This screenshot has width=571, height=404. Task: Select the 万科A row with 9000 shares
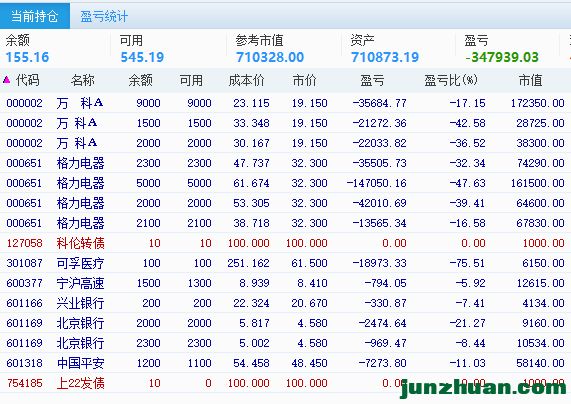coord(286,103)
